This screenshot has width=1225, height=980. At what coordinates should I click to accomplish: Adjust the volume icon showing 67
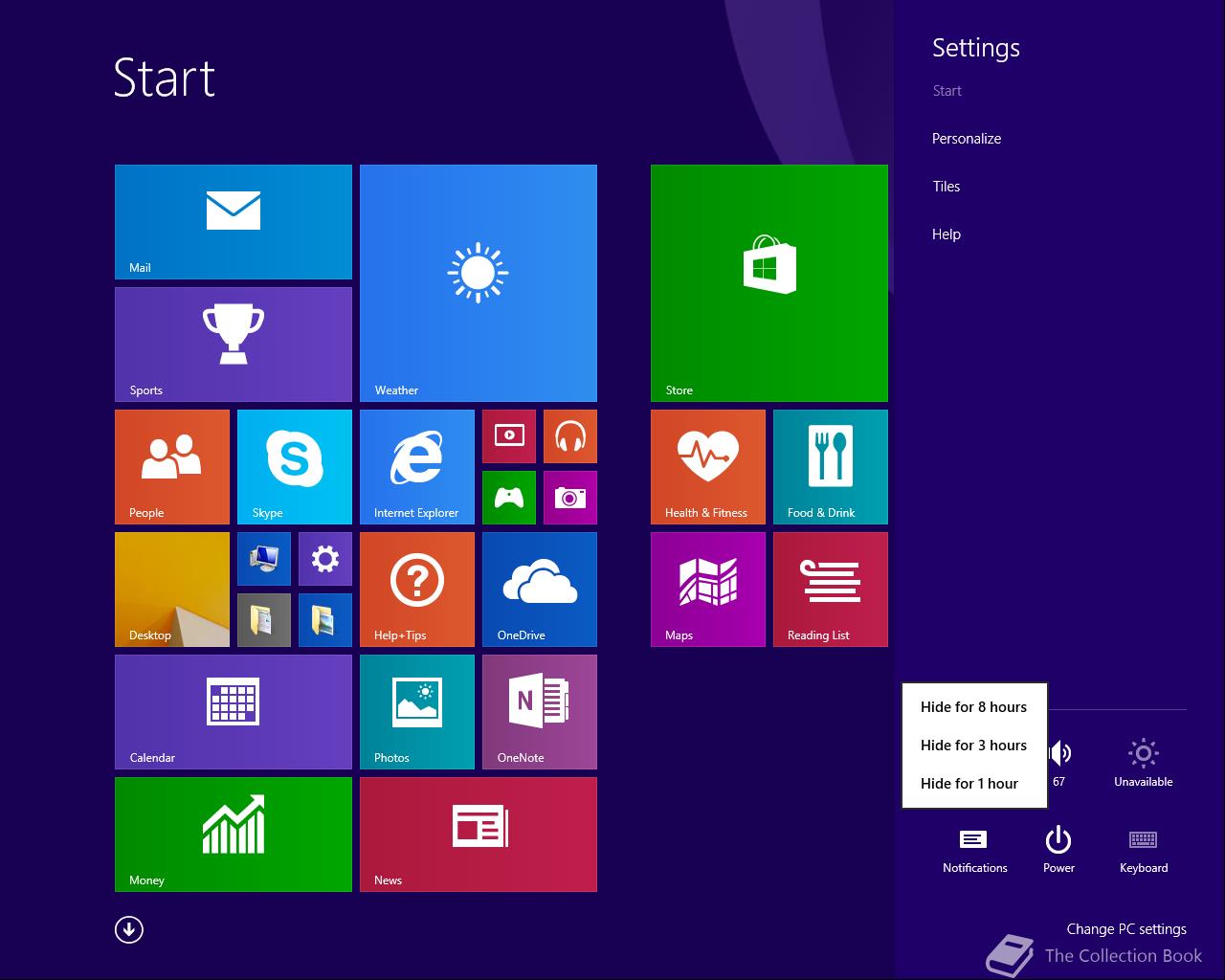coord(1059,763)
